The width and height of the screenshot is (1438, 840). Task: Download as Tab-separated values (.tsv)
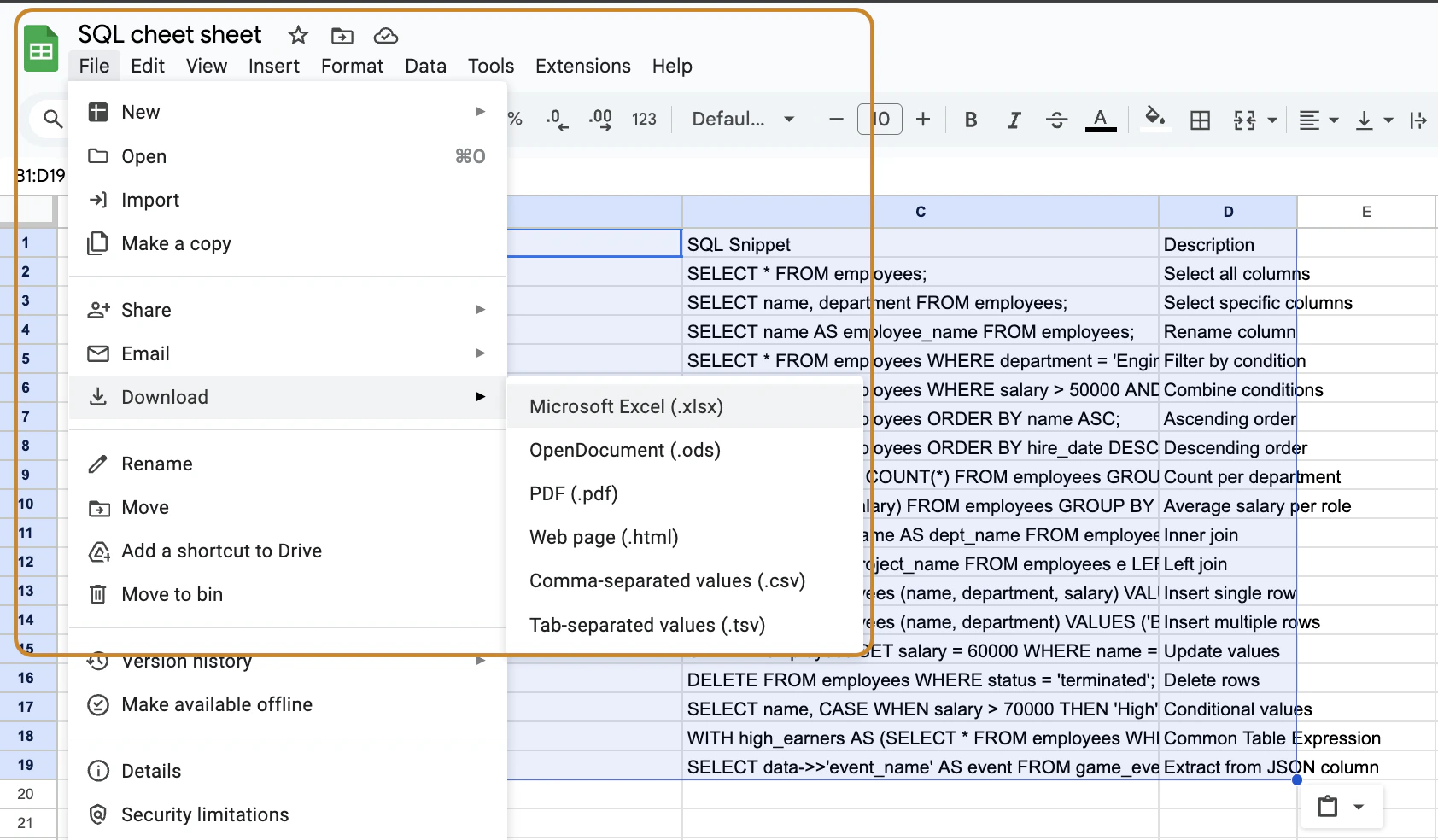click(x=685, y=625)
